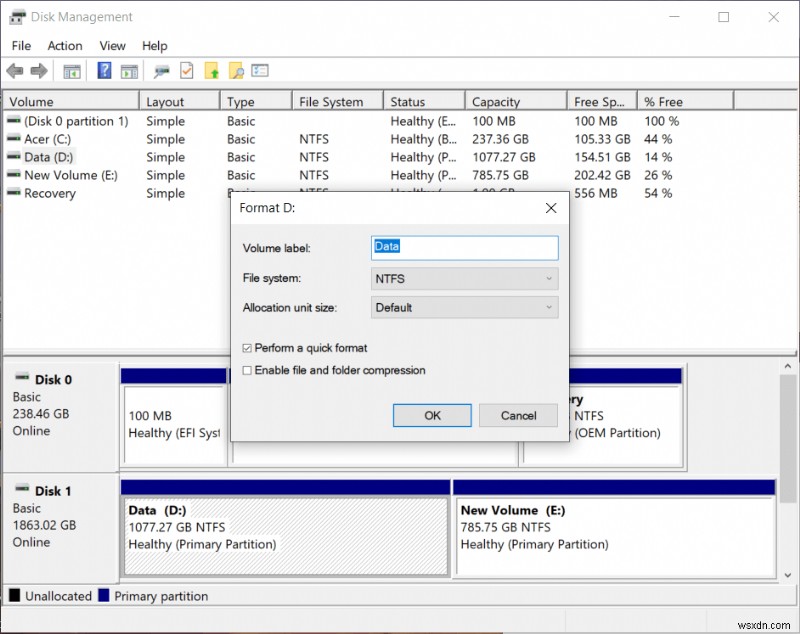Open the Action menu

click(65, 46)
